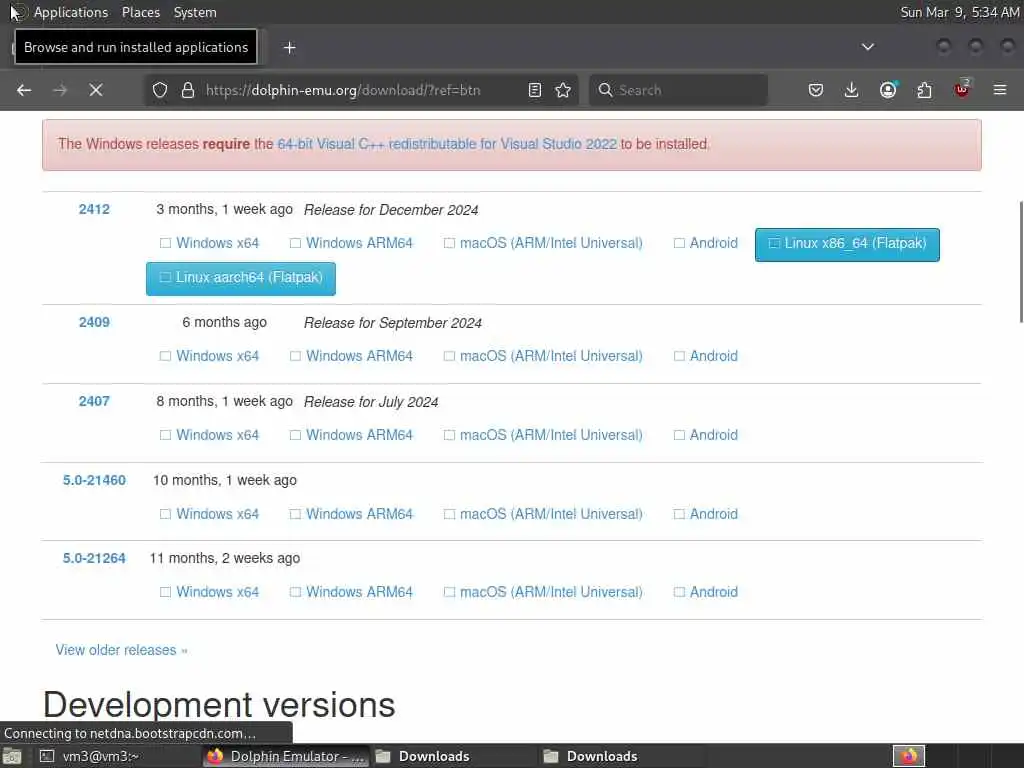
Task: Download 2409 Android build
Action: [706, 356]
